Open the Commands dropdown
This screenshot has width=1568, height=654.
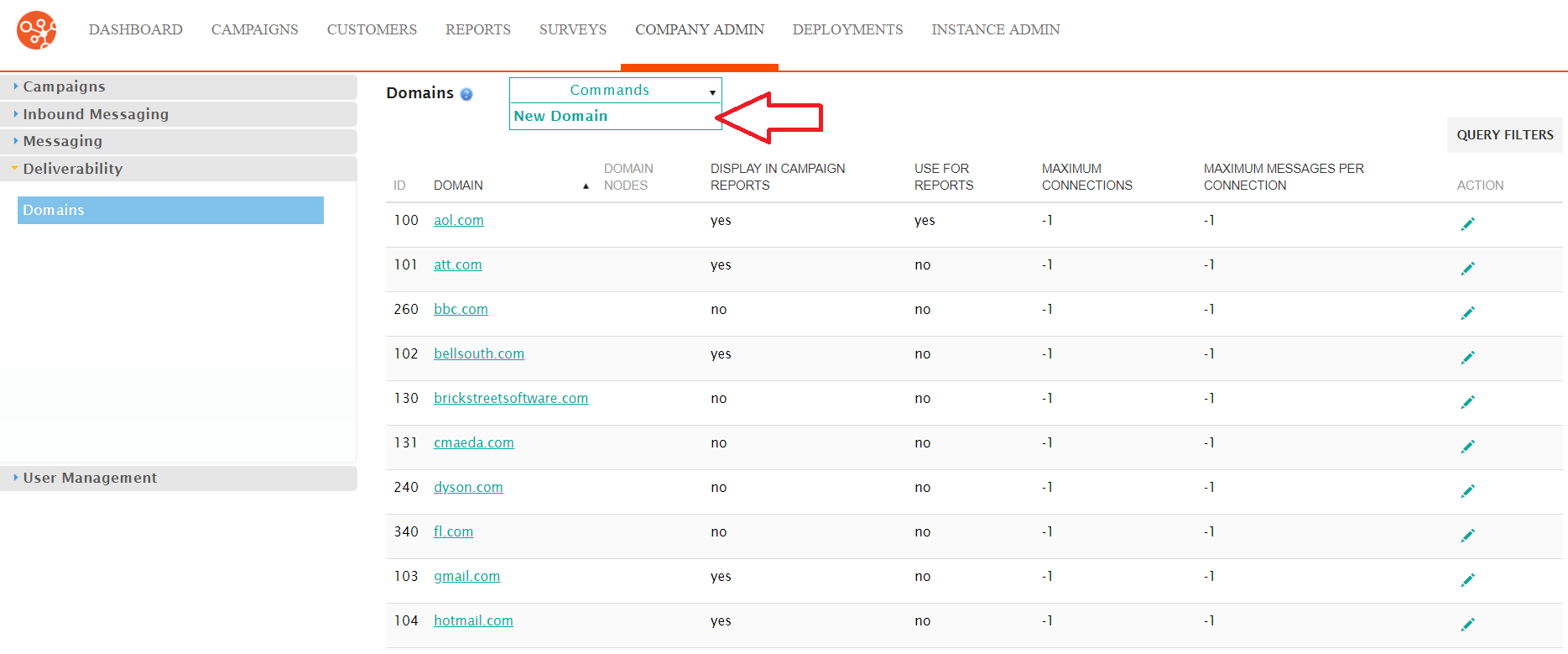615,90
